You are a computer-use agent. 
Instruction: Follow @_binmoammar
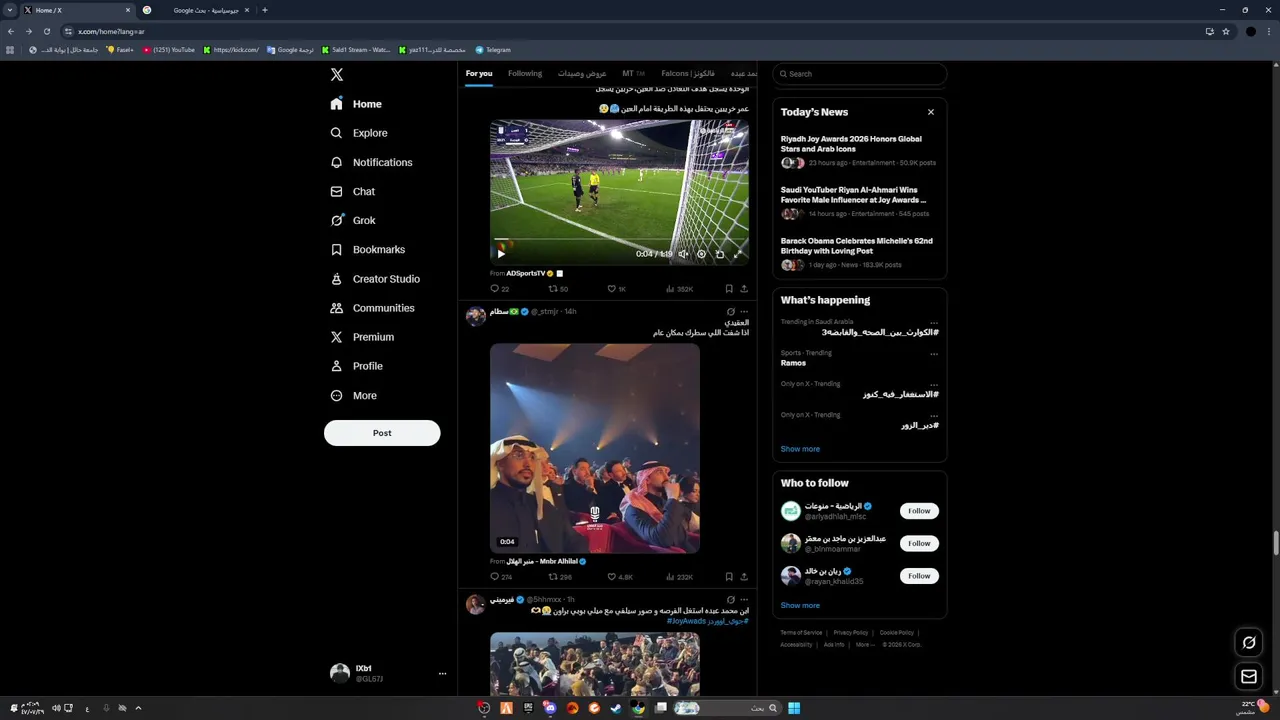pos(919,543)
